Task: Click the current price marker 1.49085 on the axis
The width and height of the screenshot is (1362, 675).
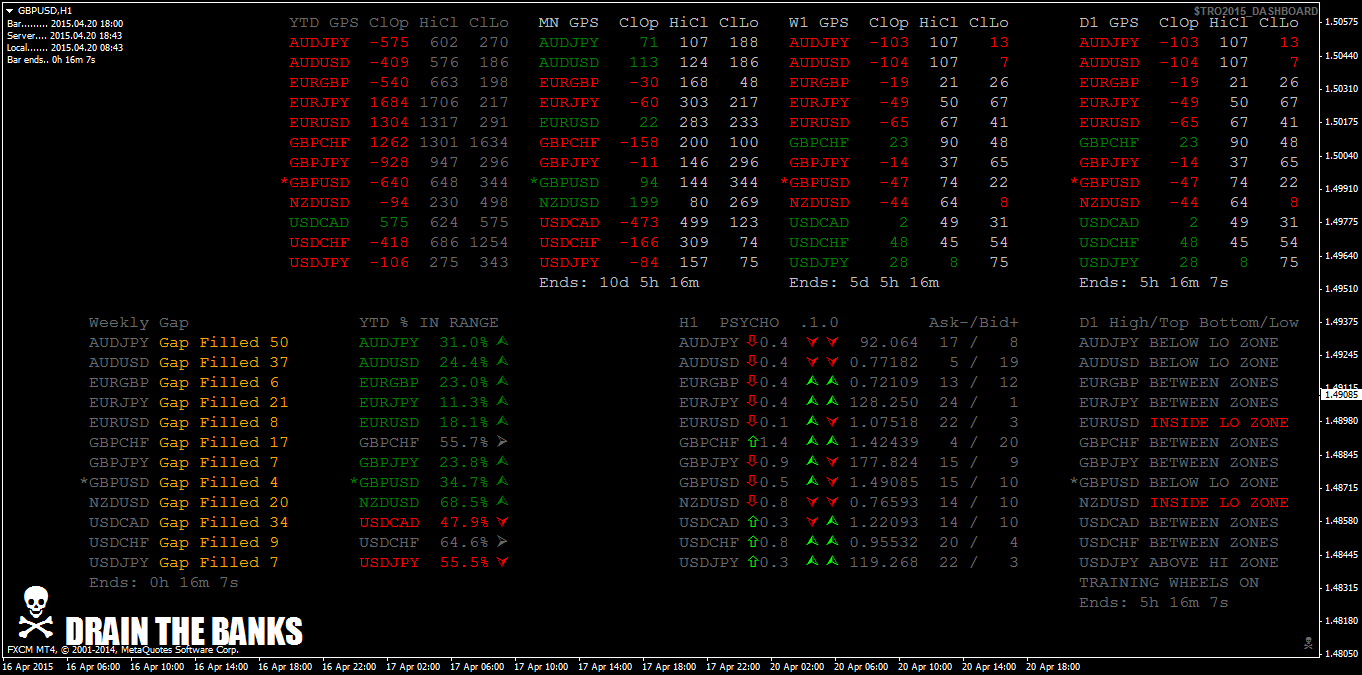Action: tap(1340, 395)
